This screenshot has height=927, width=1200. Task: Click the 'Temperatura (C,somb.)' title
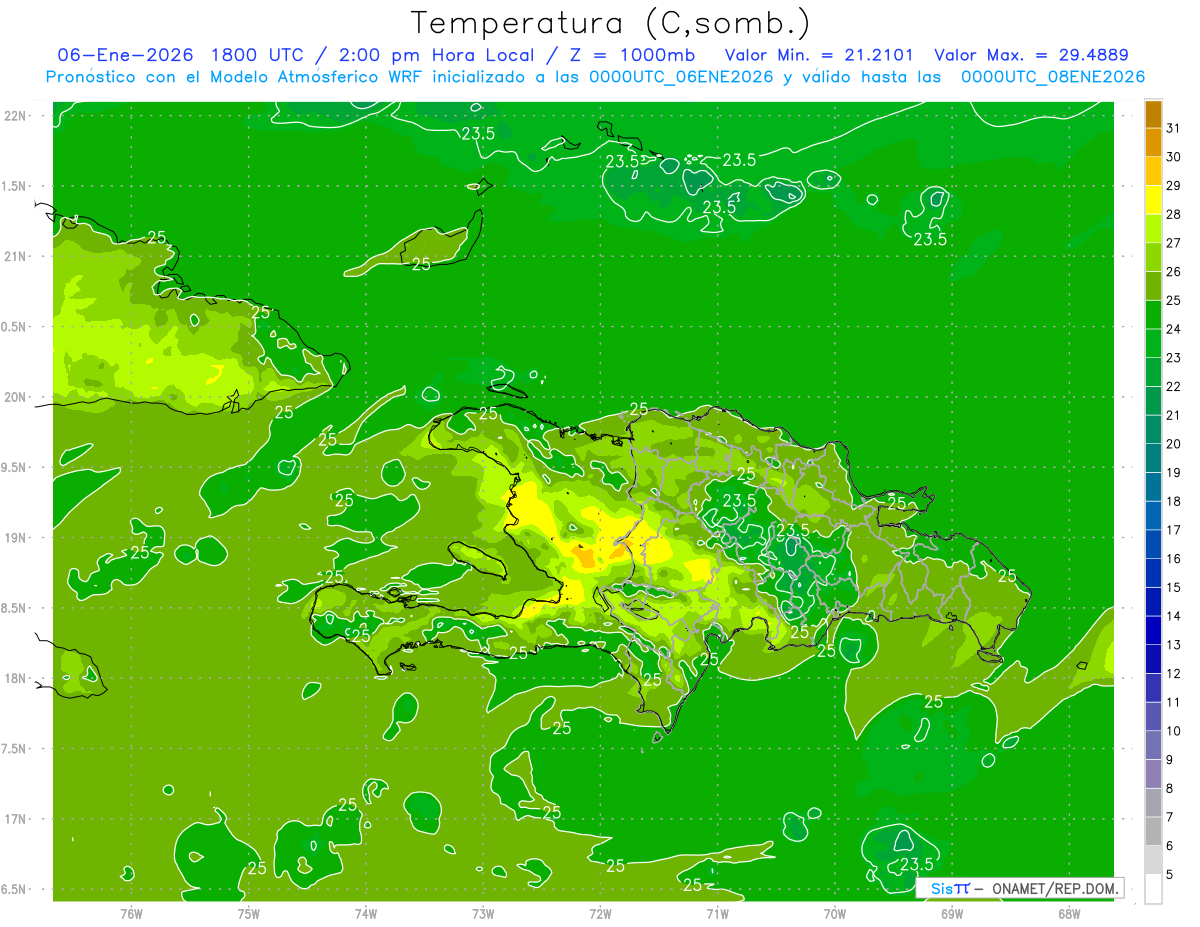[x=611, y=22]
